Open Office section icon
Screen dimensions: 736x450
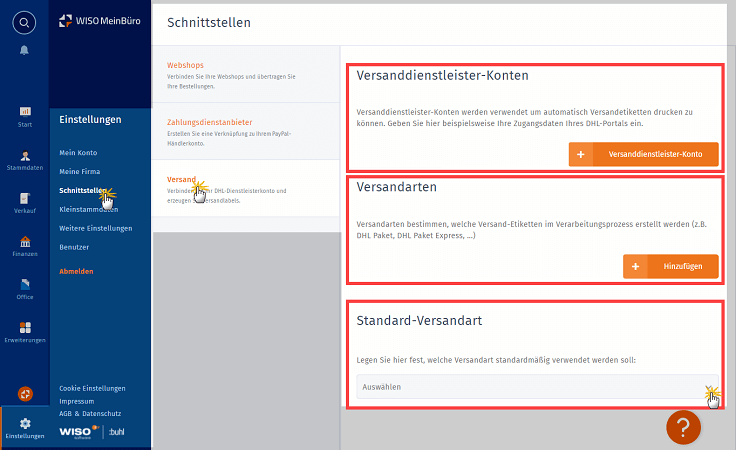click(x=25, y=284)
